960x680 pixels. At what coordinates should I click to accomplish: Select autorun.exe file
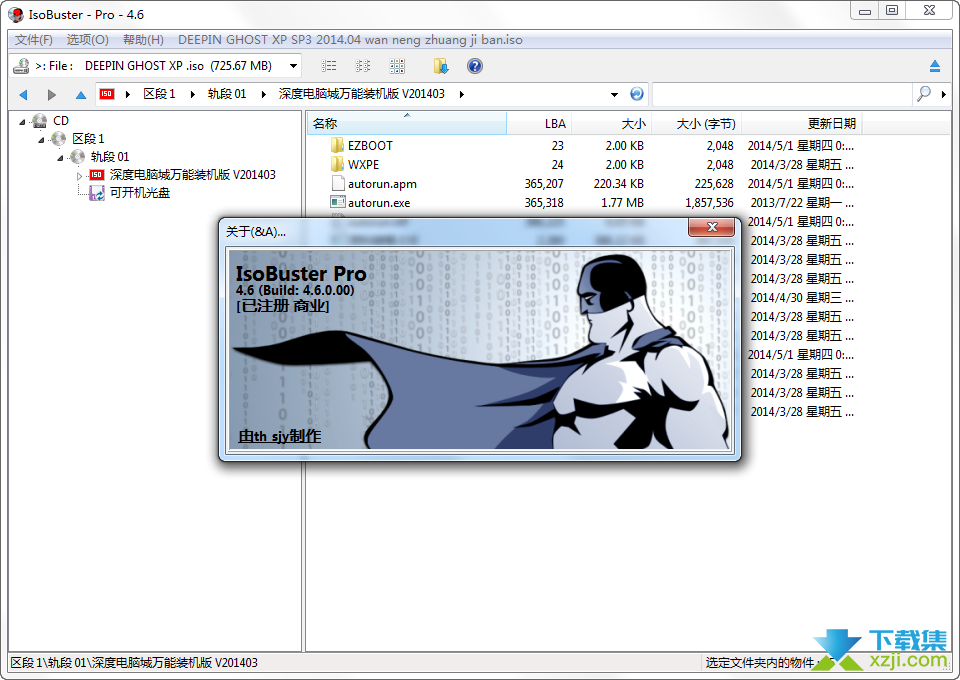[x=379, y=203]
